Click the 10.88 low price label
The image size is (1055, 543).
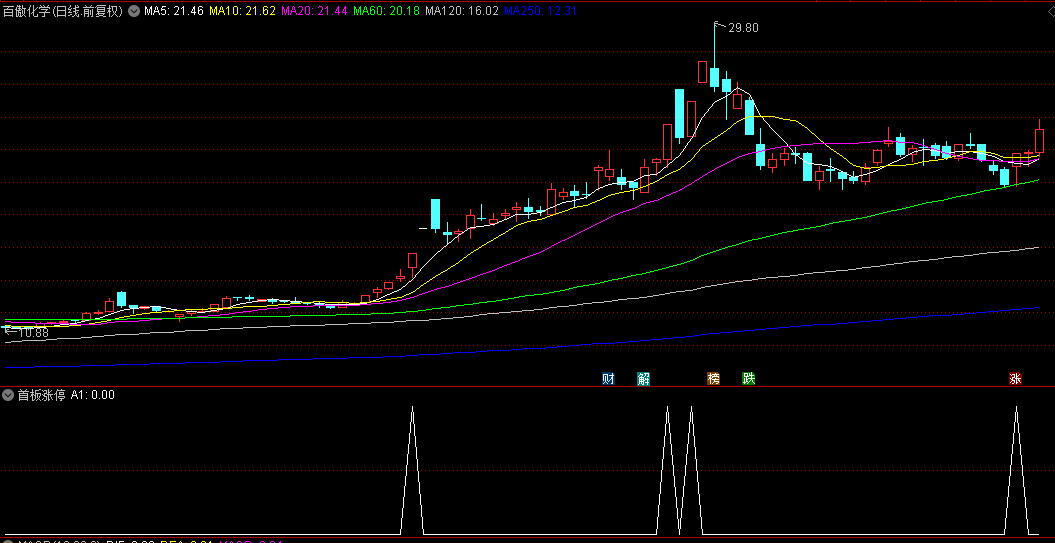click(x=33, y=332)
